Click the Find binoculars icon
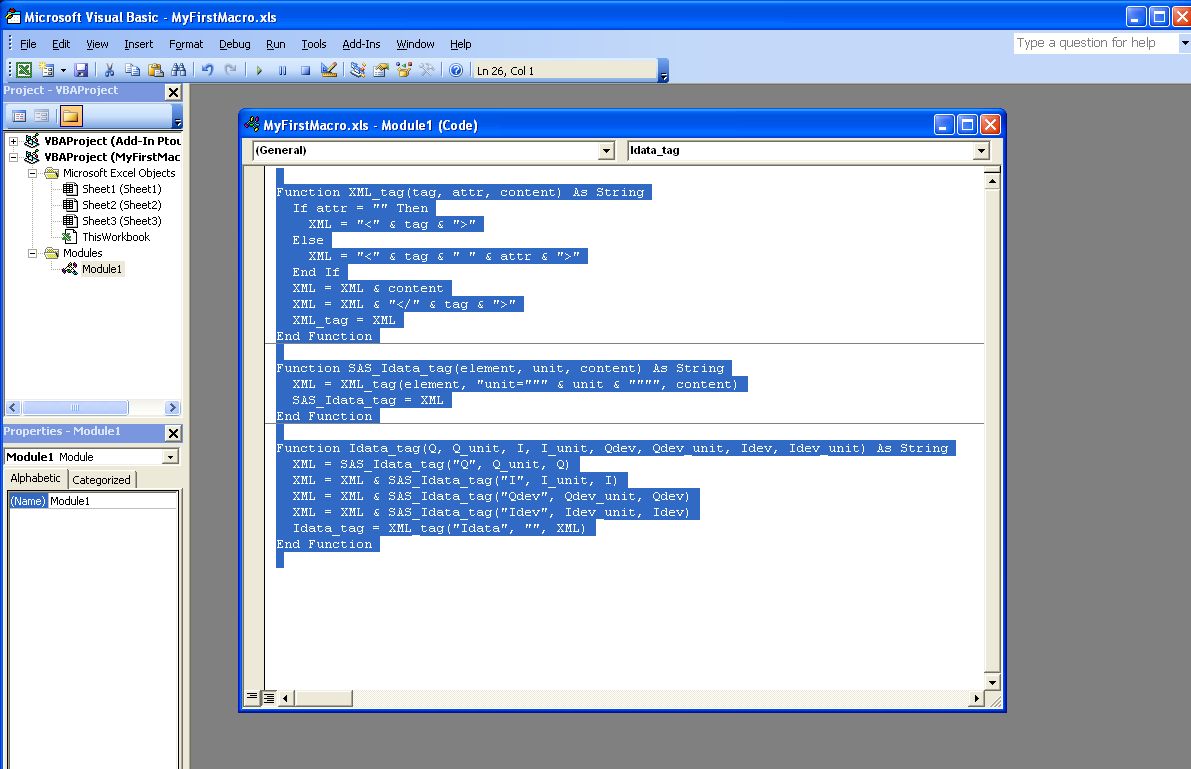Image resolution: width=1191 pixels, height=769 pixels. click(178, 70)
